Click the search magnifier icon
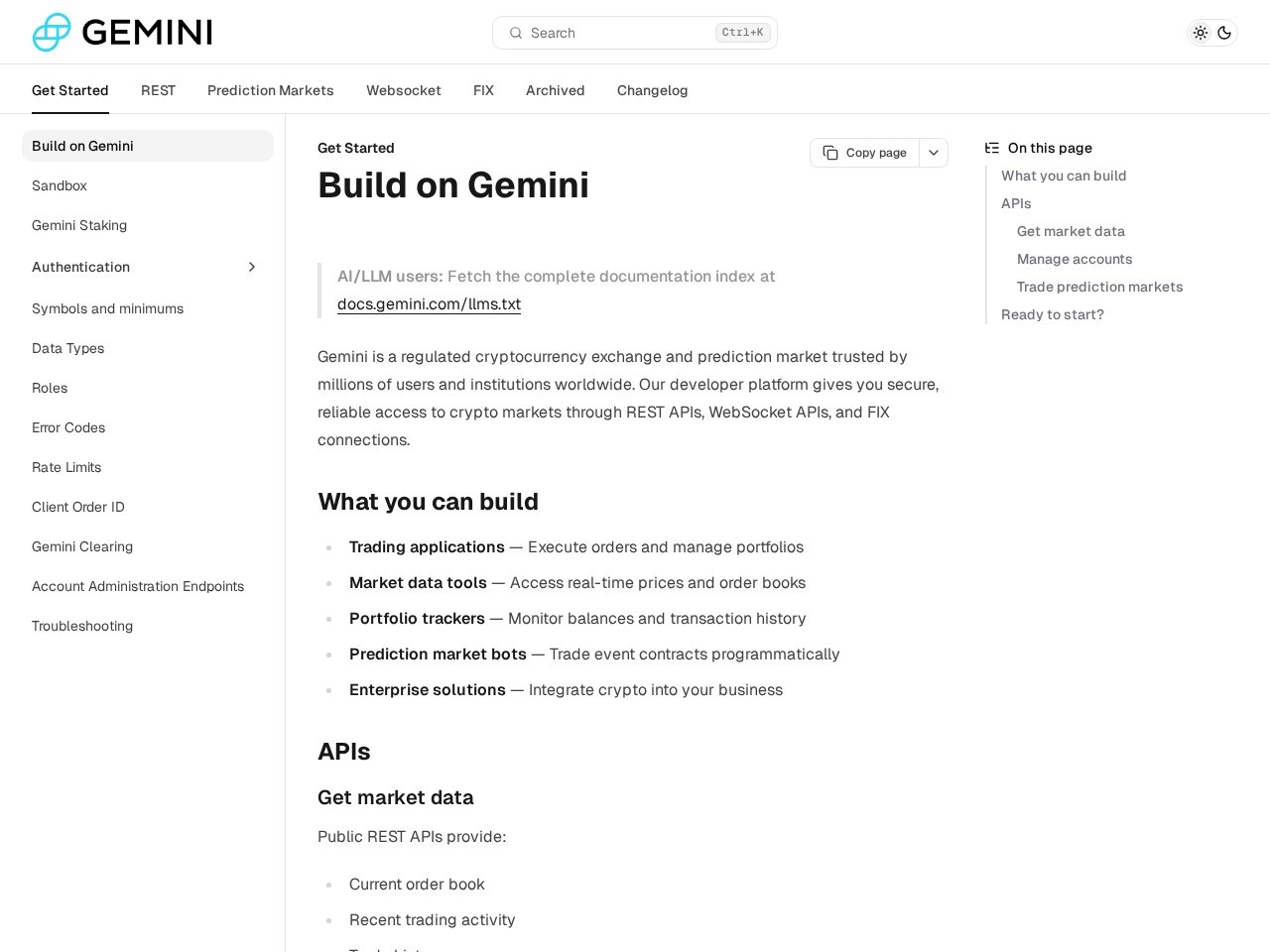The height and width of the screenshot is (952, 1270). coord(516,33)
